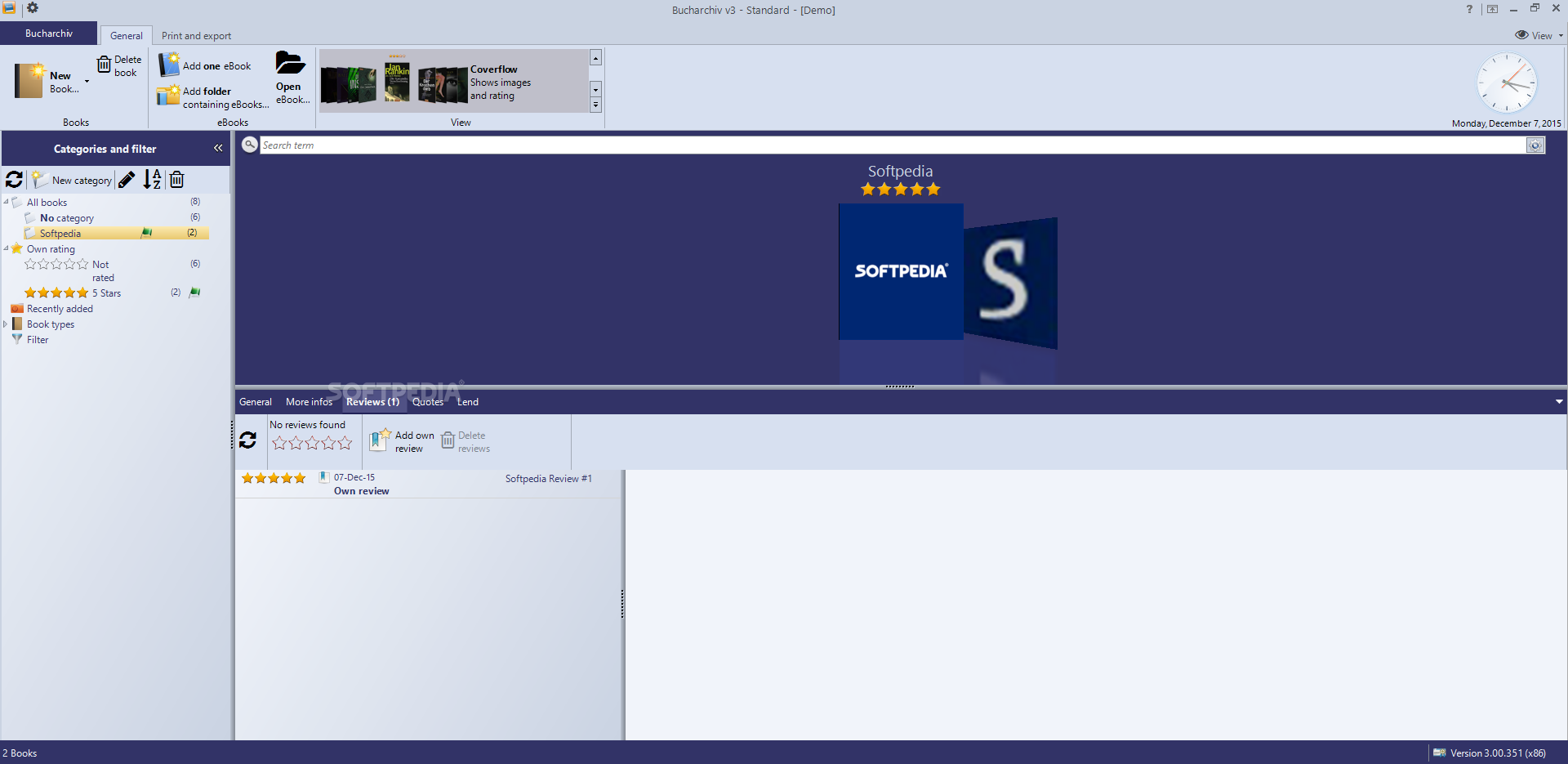Click the Search term input field

(x=893, y=145)
